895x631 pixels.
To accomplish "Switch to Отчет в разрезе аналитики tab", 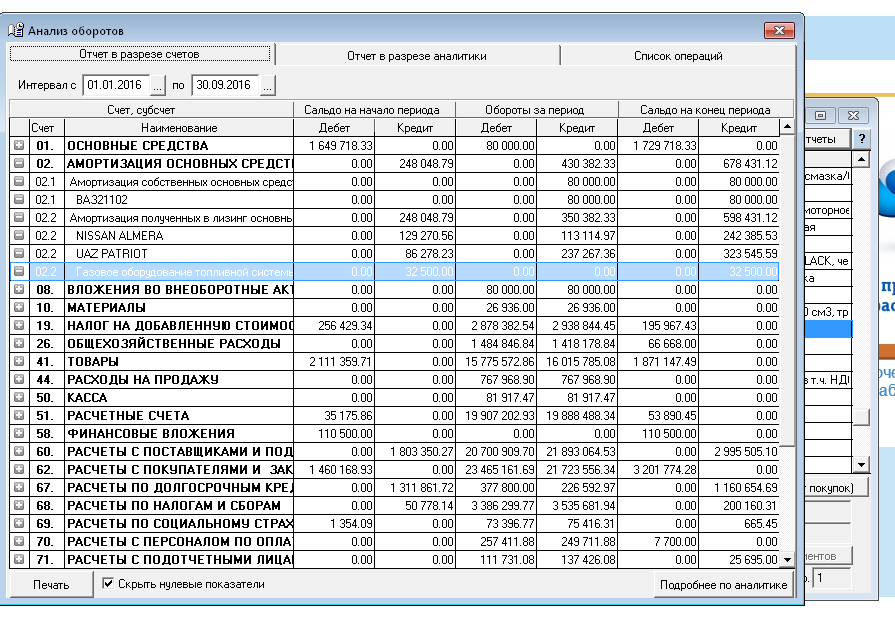I will tap(416, 56).
